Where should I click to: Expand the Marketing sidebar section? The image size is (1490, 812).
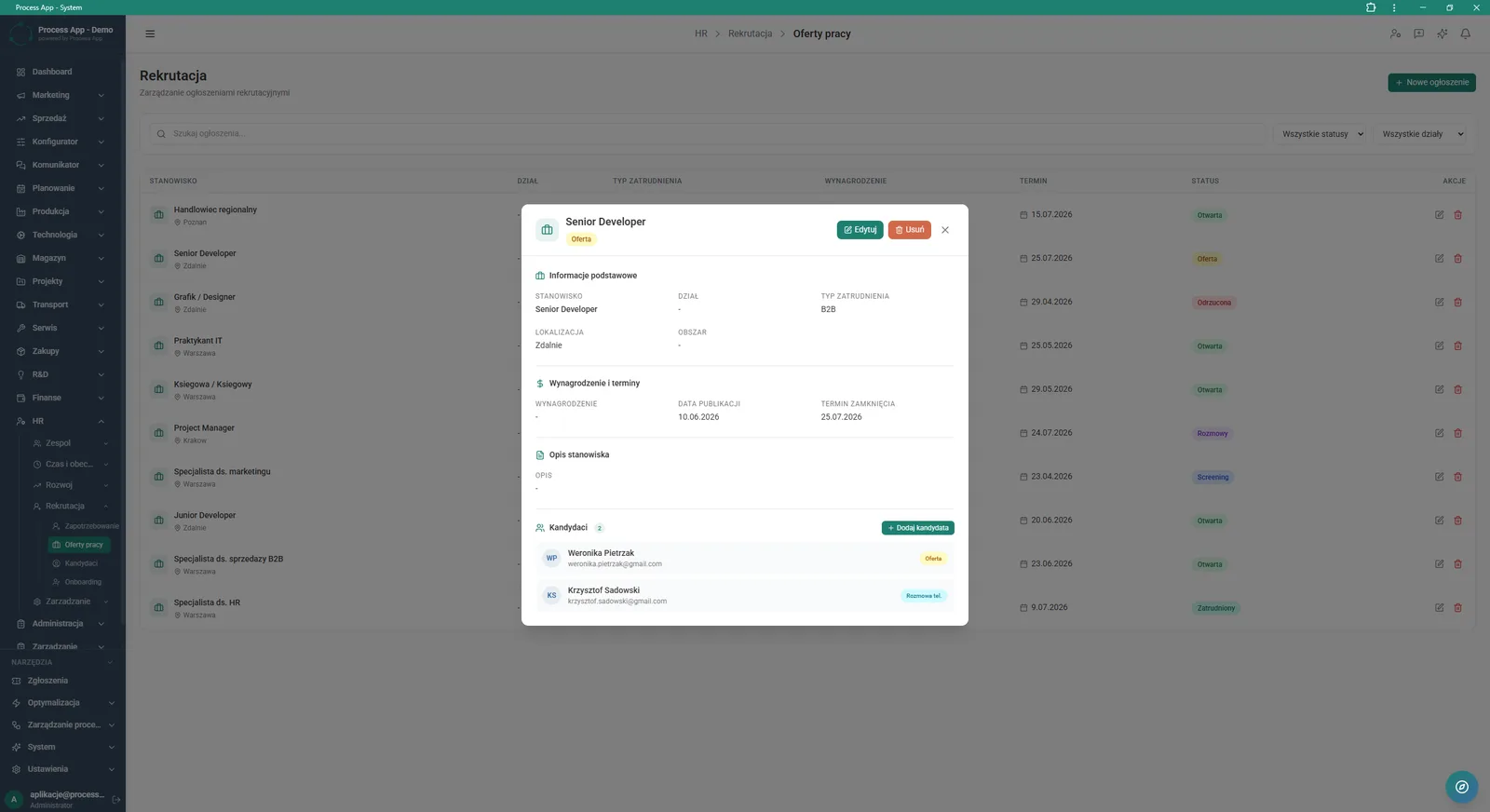coord(62,95)
